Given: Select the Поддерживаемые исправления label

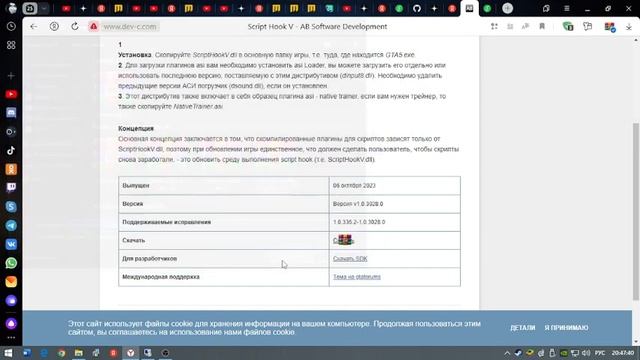Looking at the screenshot, I should (167, 222).
